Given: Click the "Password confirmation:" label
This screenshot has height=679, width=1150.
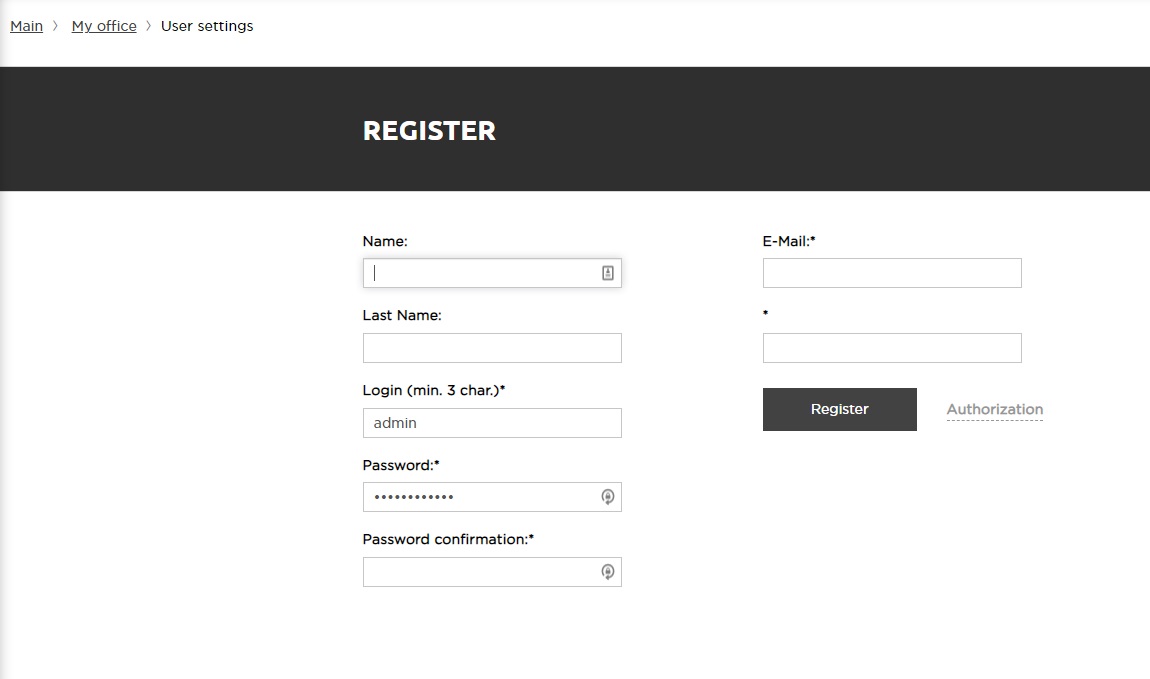Looking at the screenshot, I should [x=448, y=539].
